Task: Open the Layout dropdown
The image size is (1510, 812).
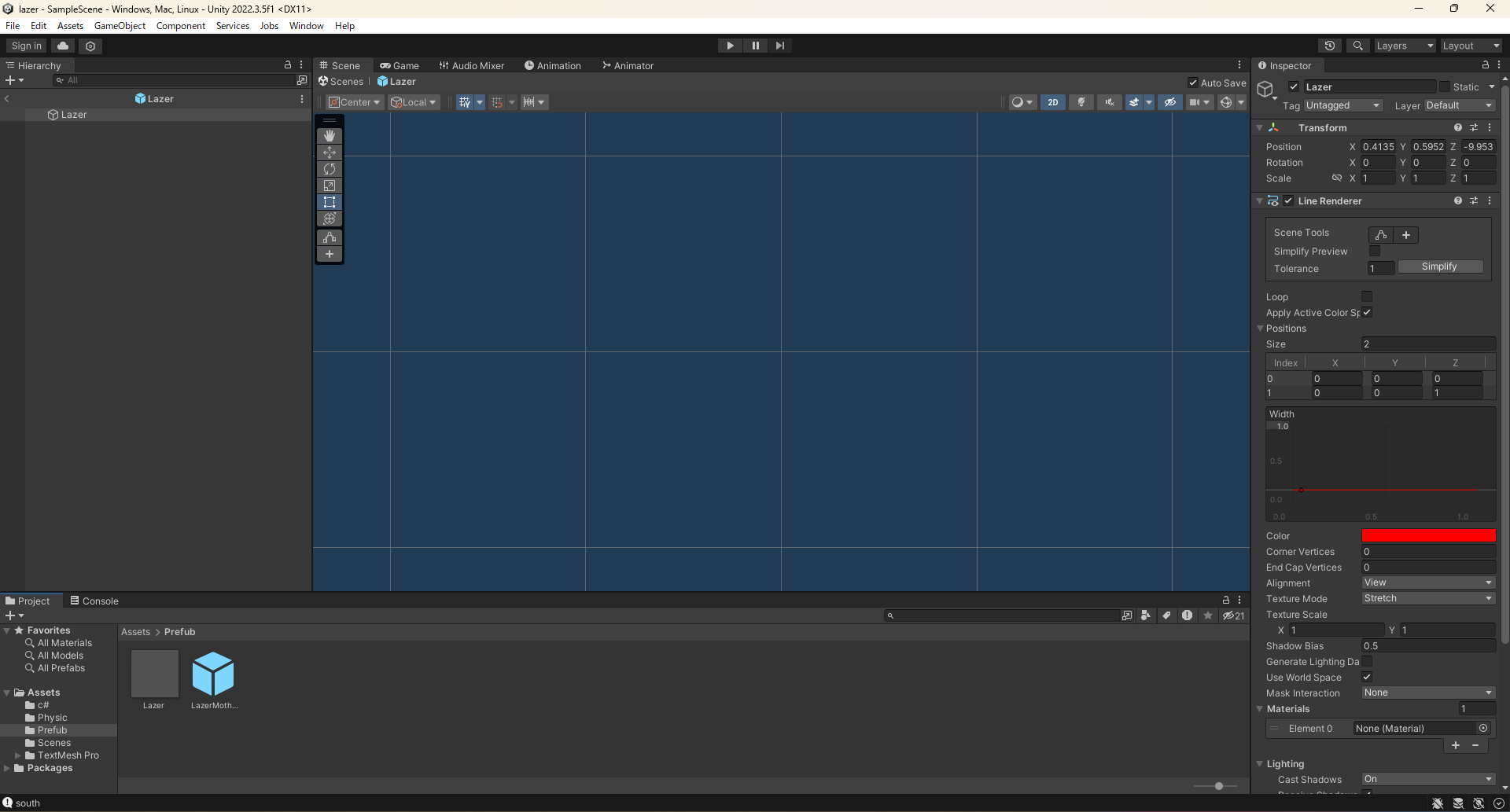Action: point(1470,45)
